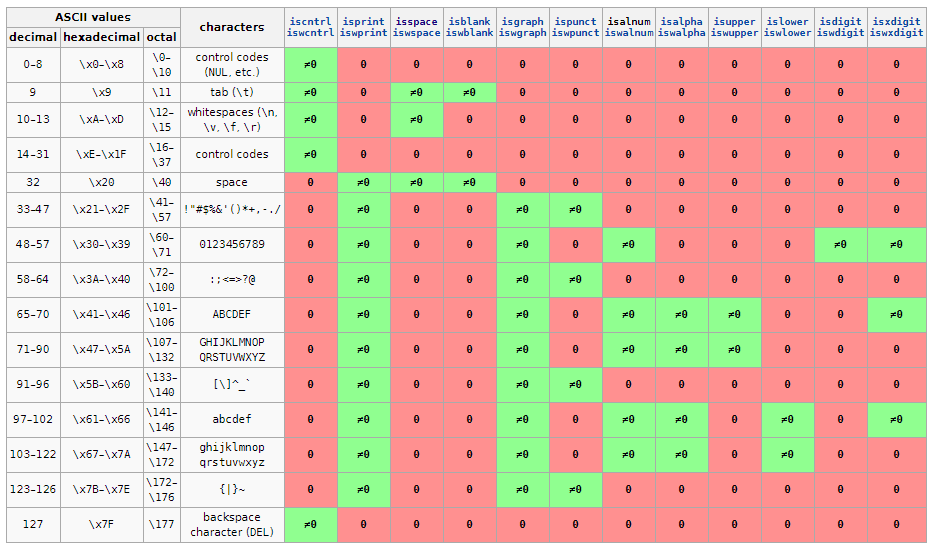933x551 pixels.
Task: Open the isgraph function link
Action: (x=522, y=21)
